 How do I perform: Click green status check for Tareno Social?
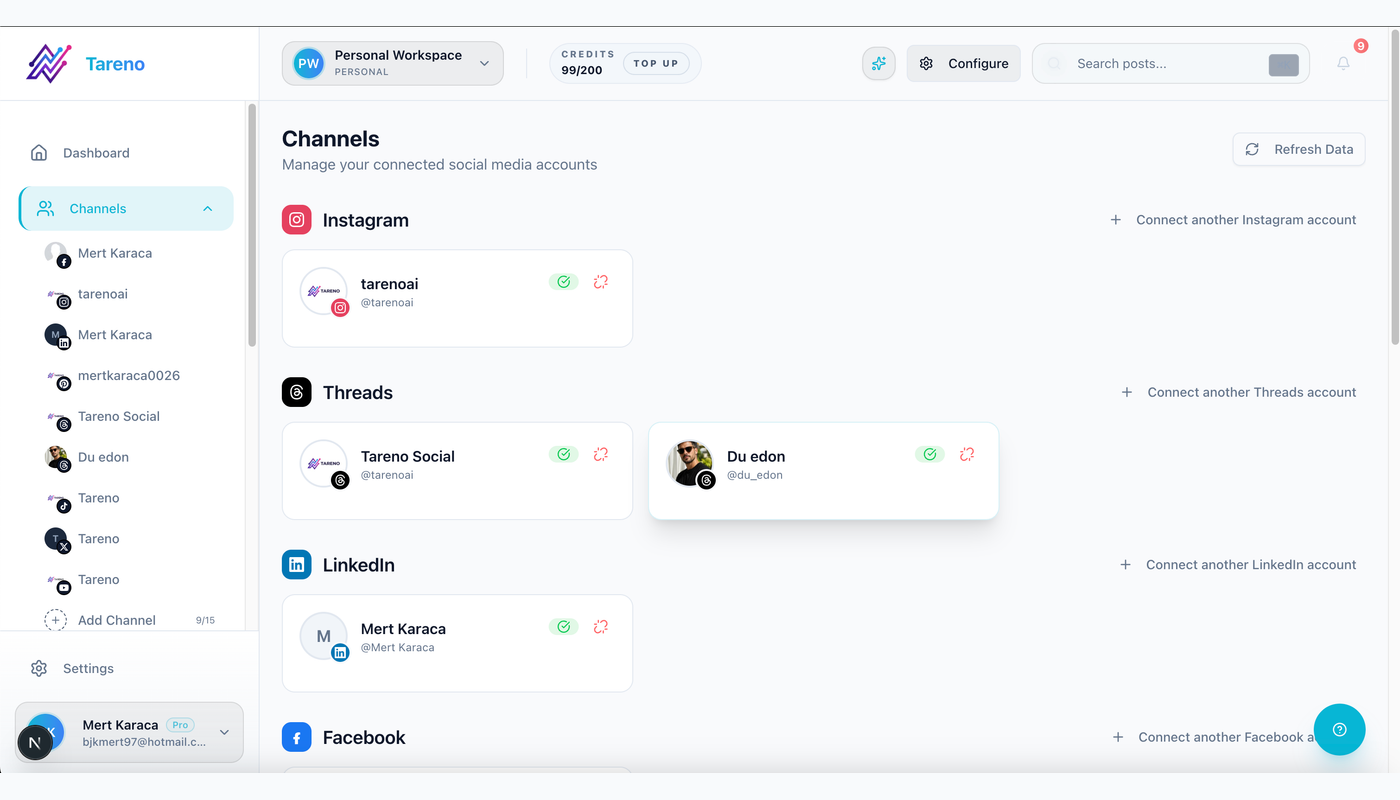click(x=564, y=454)
